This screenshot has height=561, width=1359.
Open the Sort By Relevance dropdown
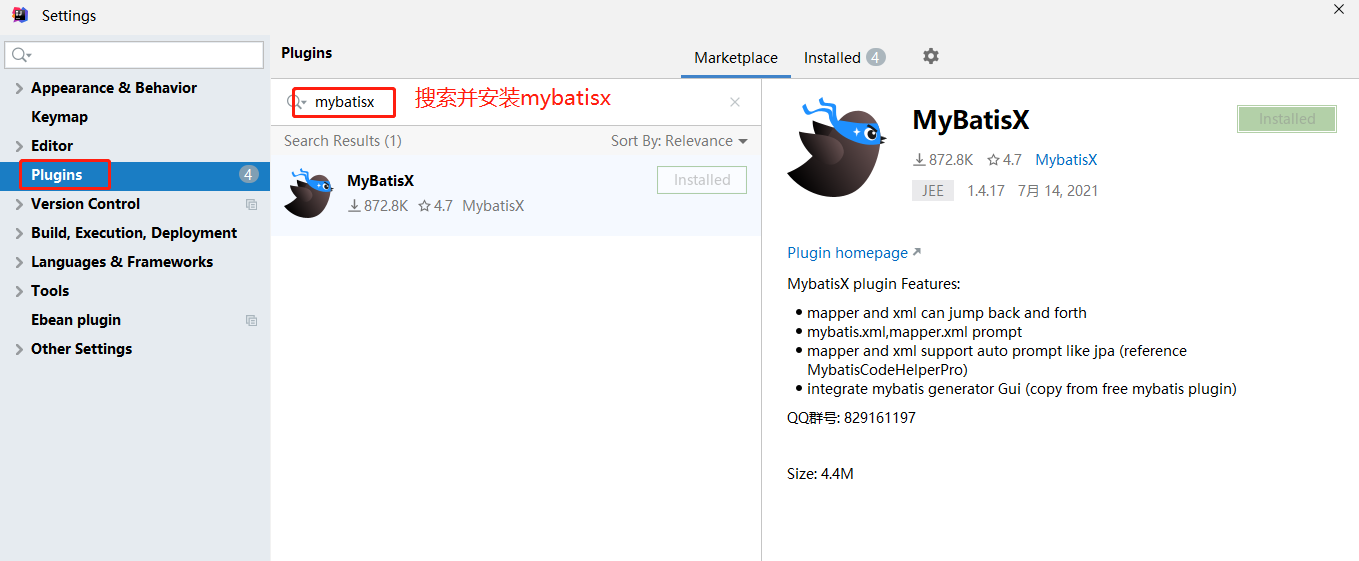pyautogui.click(x=679, y=141)
